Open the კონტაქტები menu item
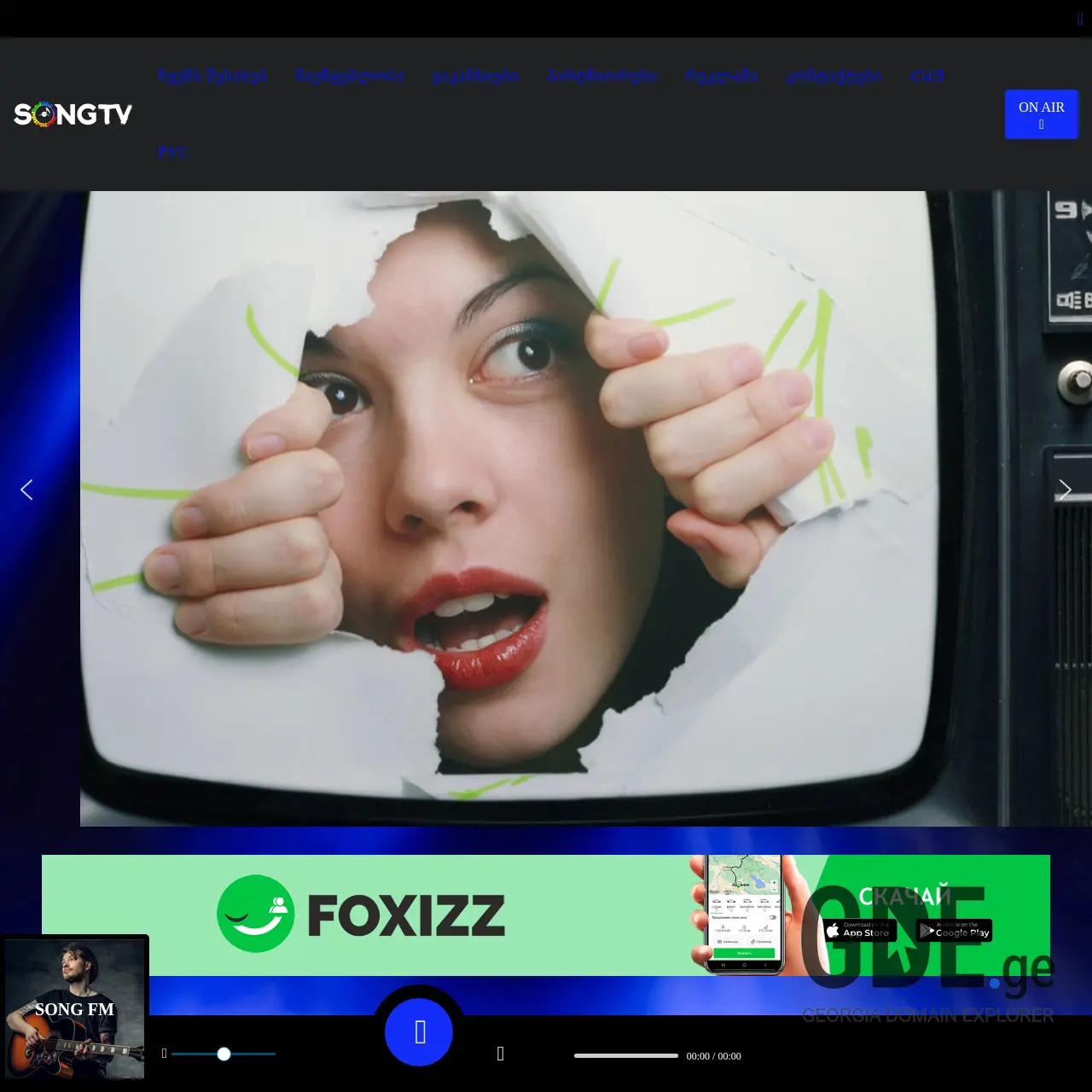The height and width of the screenshot is (1092, 1092). coord(834,76)
